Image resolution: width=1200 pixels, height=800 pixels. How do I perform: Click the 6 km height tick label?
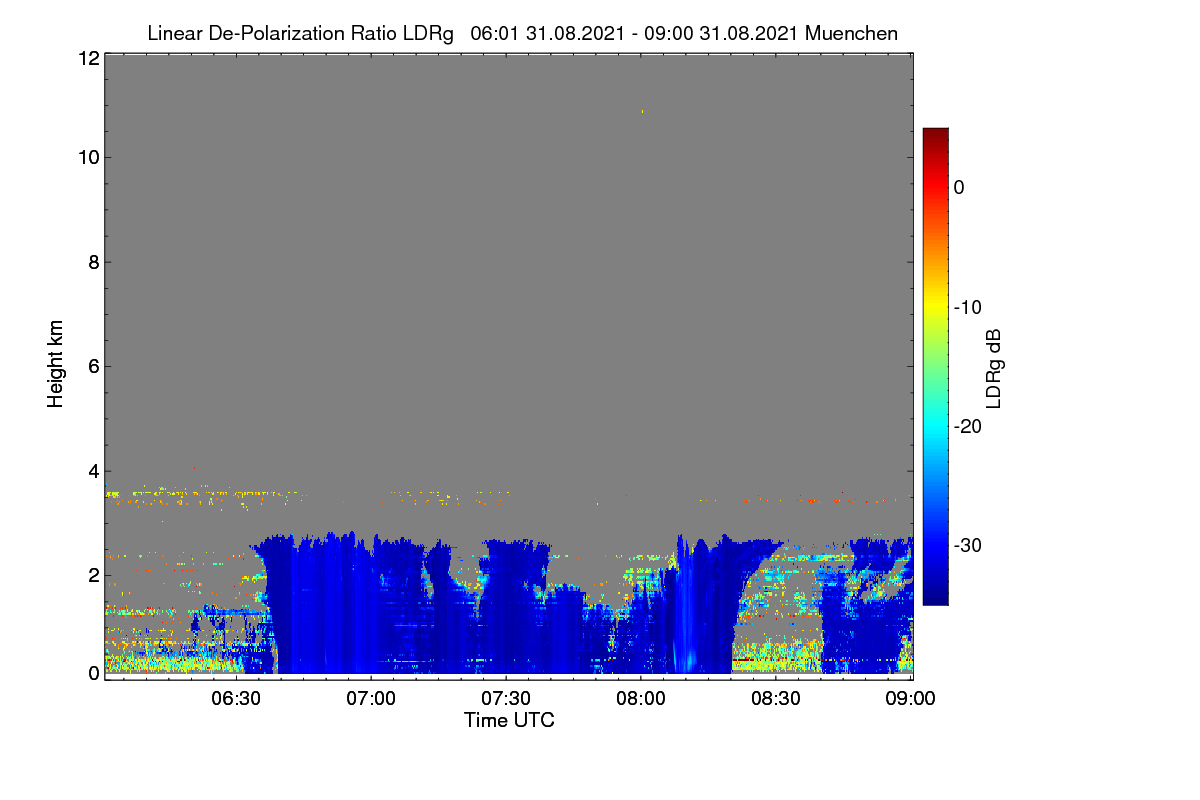[x=93, y=366]
